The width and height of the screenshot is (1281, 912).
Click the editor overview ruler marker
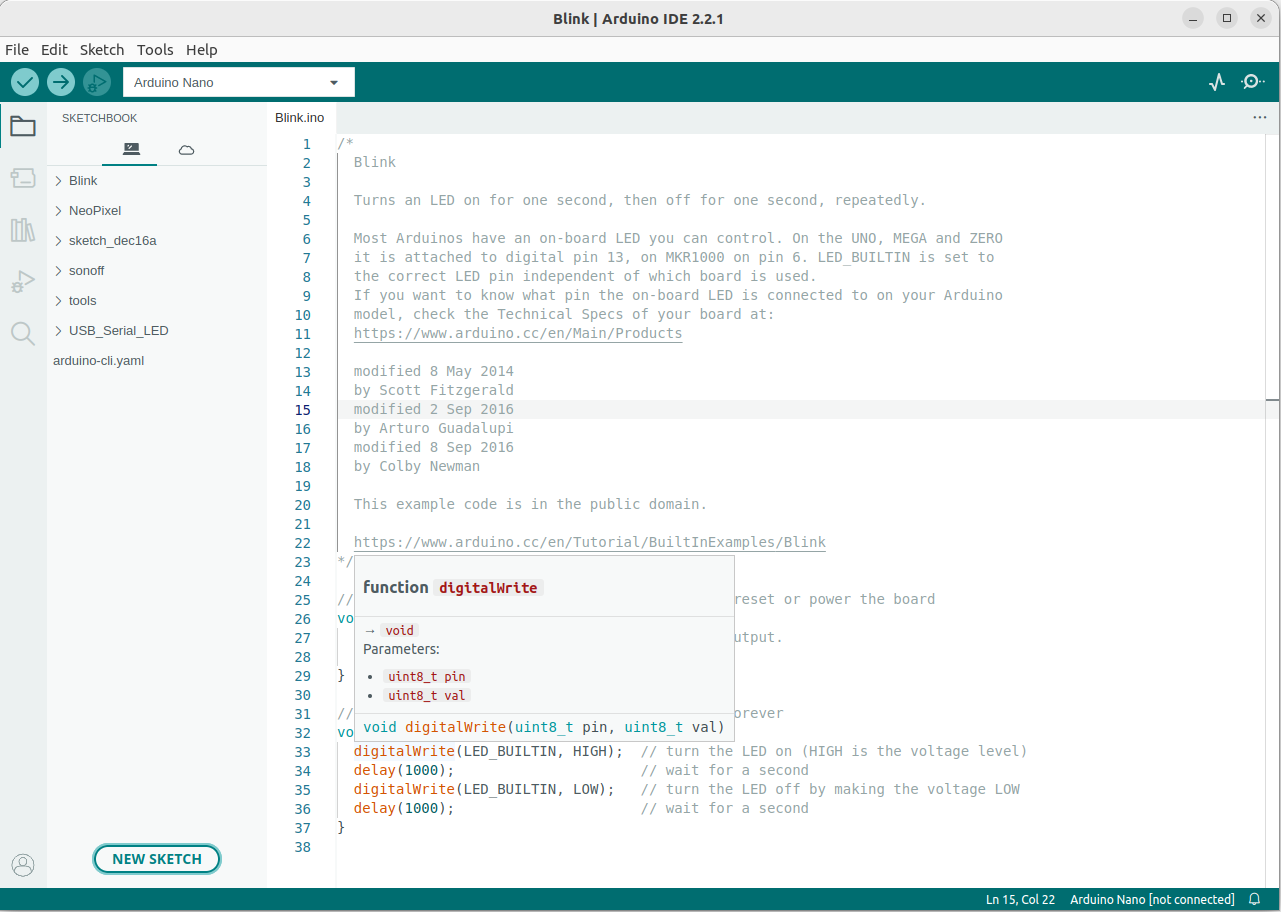[1272, 400]
